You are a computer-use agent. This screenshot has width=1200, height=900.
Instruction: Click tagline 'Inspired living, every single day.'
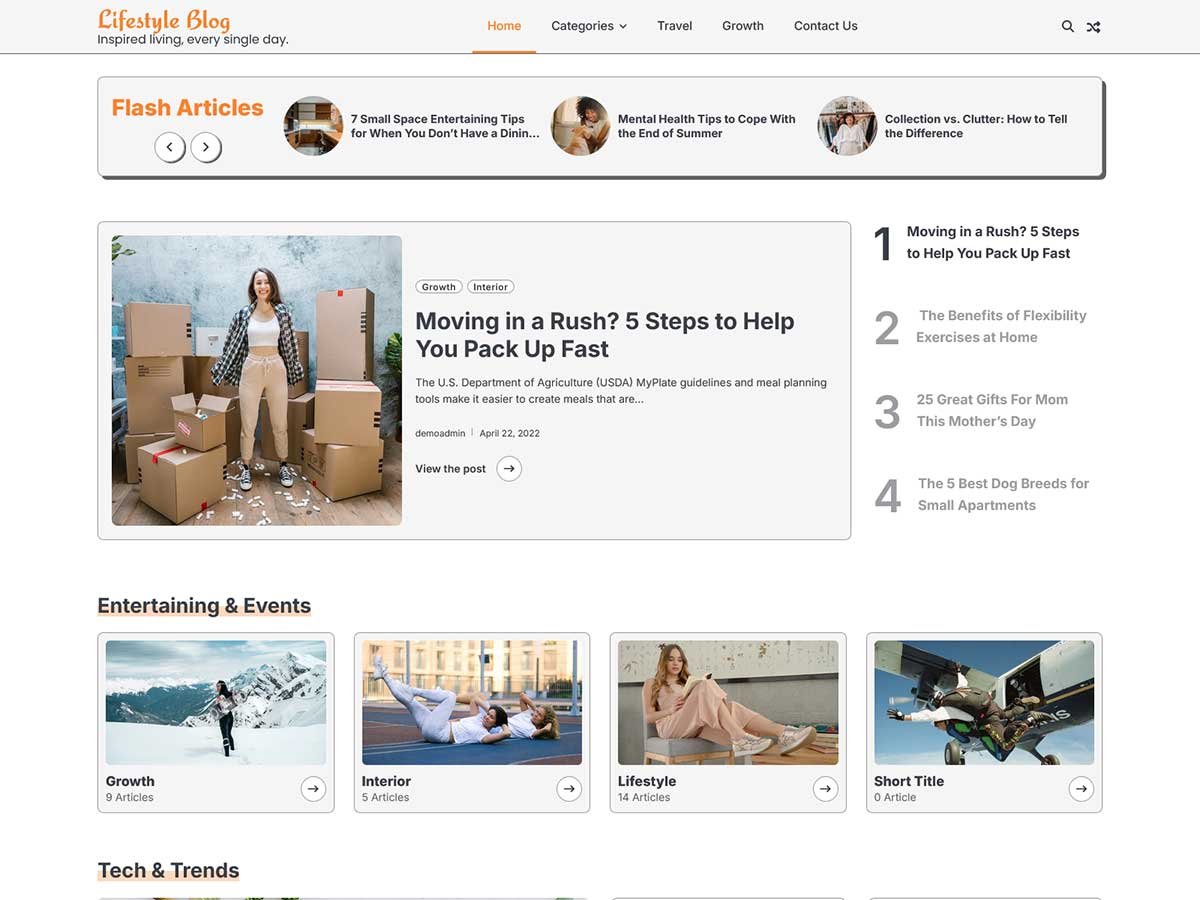(x=193, y=40)
